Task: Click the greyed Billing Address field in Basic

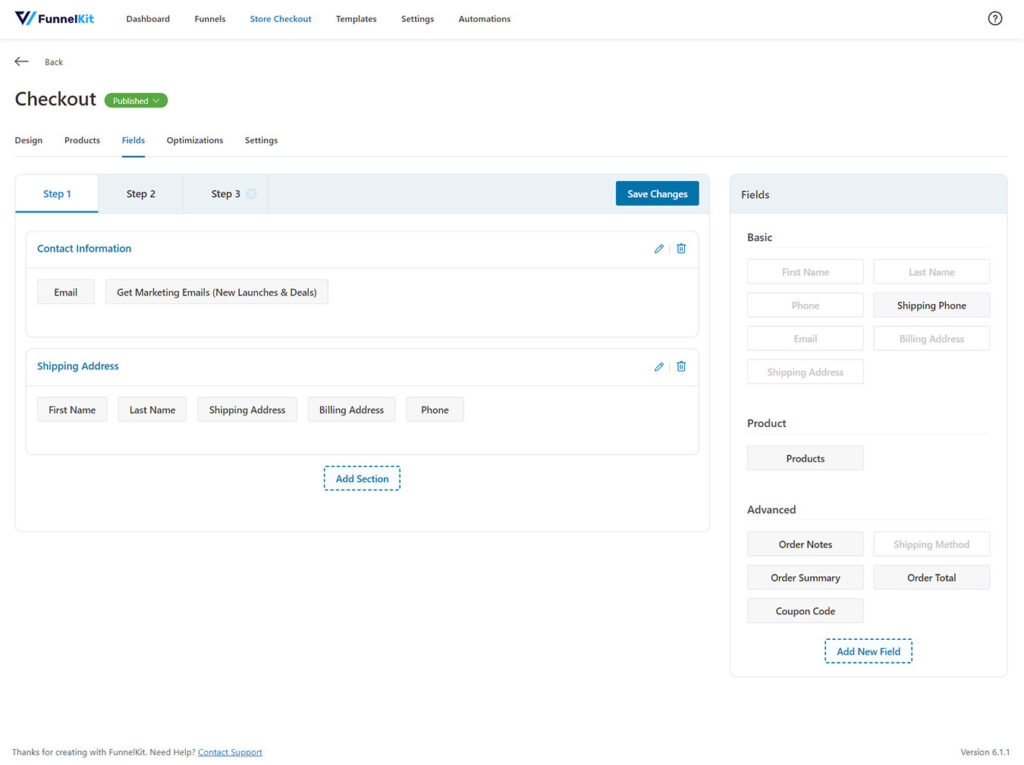Action: coord(931,338)
